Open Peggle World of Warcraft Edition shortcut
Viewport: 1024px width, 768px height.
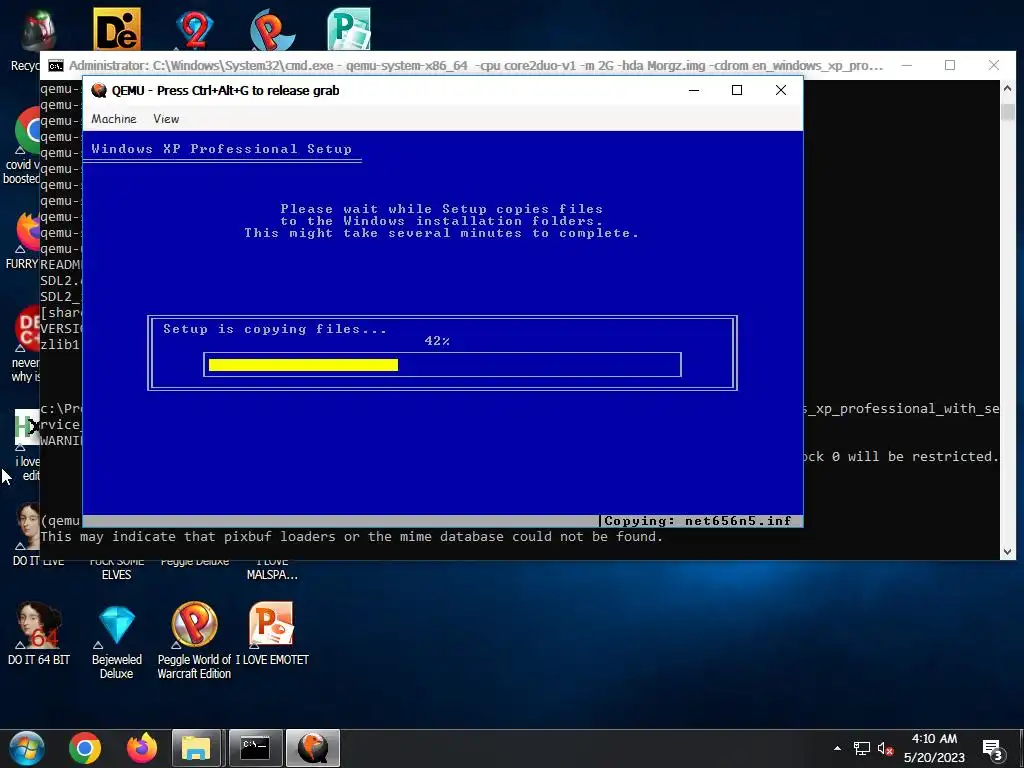[194, 642]
